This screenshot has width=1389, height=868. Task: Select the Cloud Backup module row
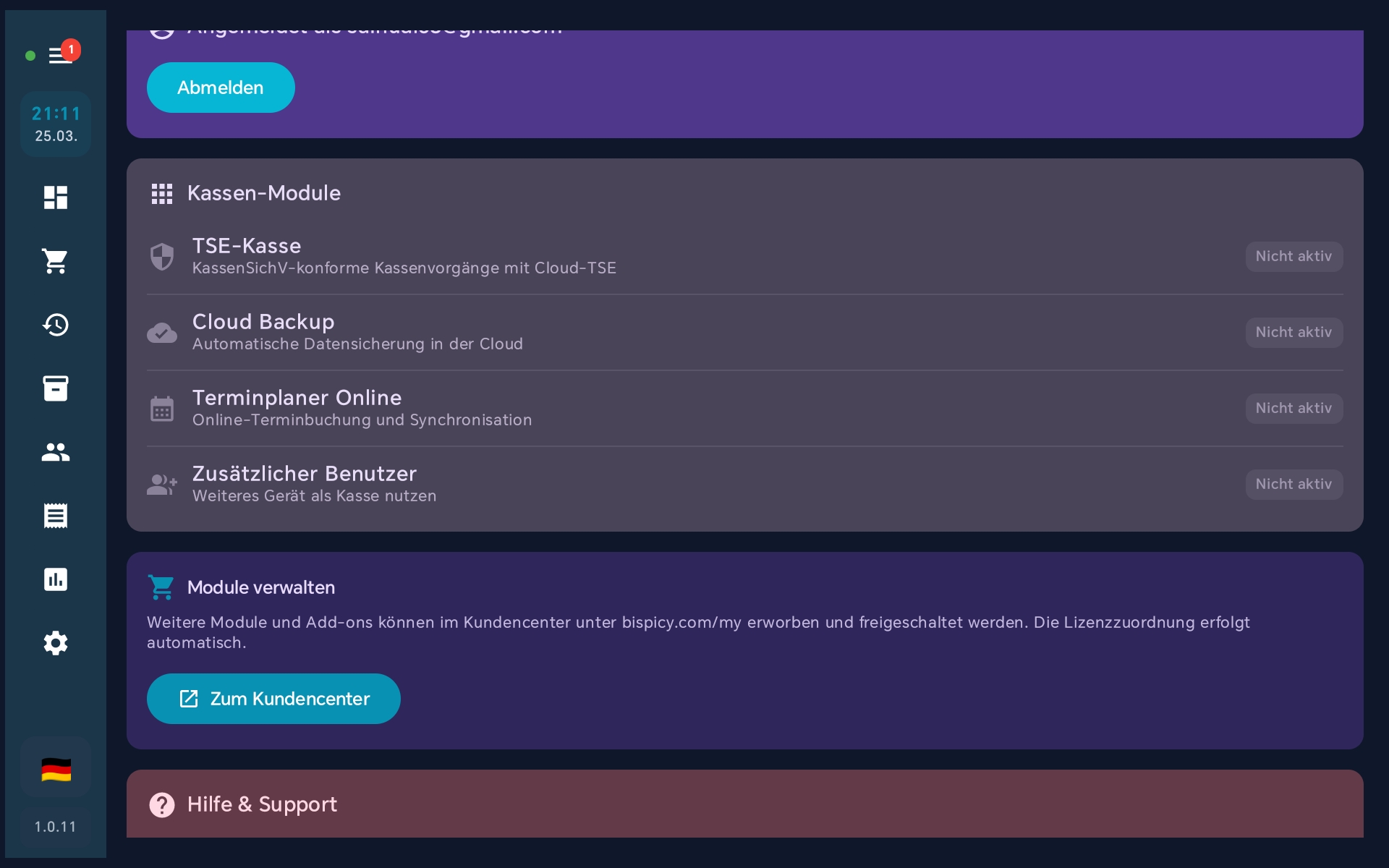[357, 332]
